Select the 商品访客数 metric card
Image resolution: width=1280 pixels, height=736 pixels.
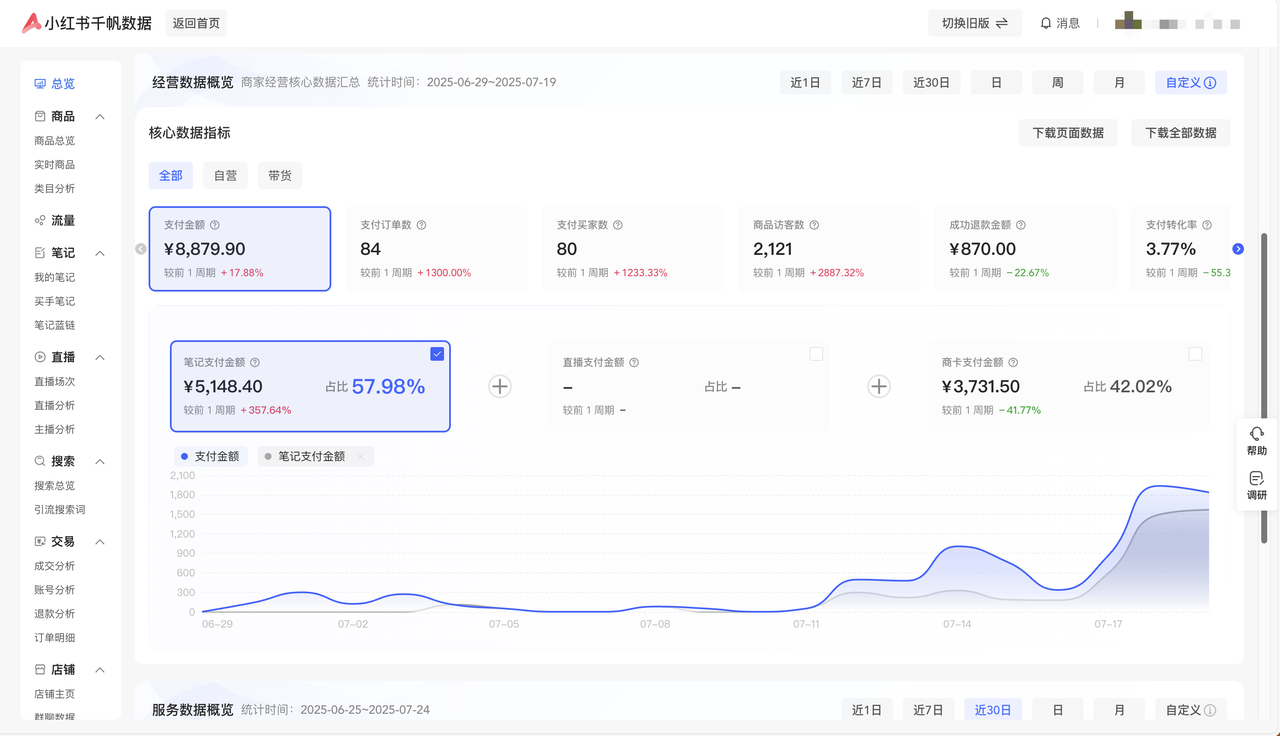coord(829,249)
